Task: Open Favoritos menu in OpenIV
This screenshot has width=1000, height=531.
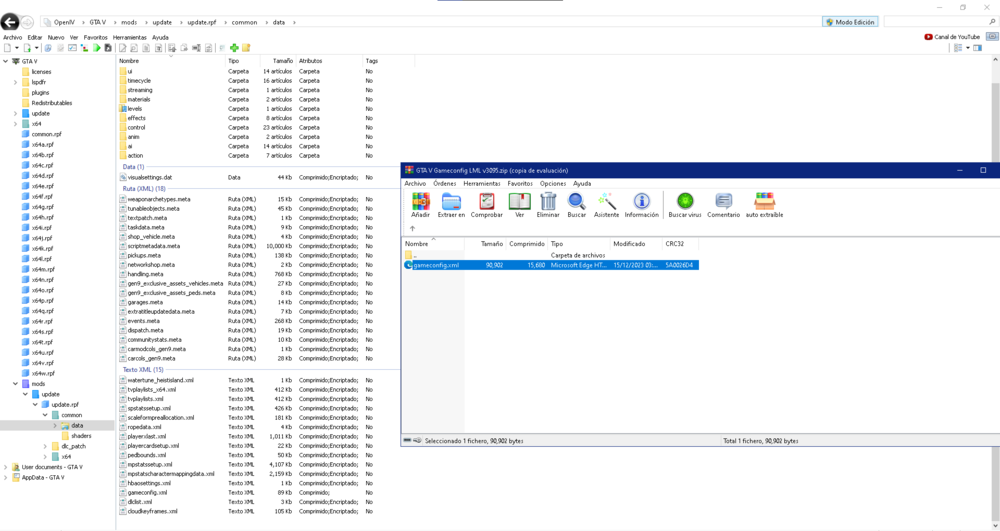Action: [x=96, y=38]
